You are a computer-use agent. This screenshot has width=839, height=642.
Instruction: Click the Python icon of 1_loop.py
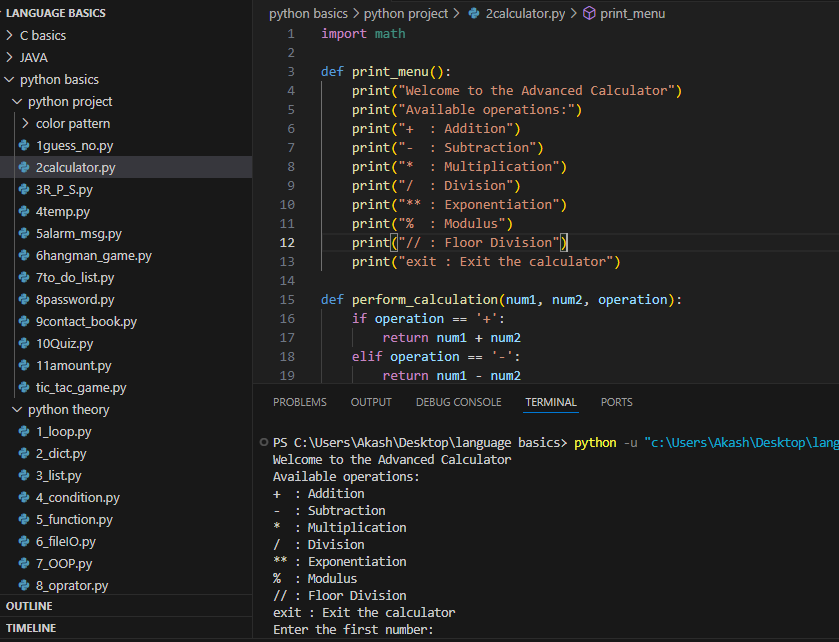[26, 432]
